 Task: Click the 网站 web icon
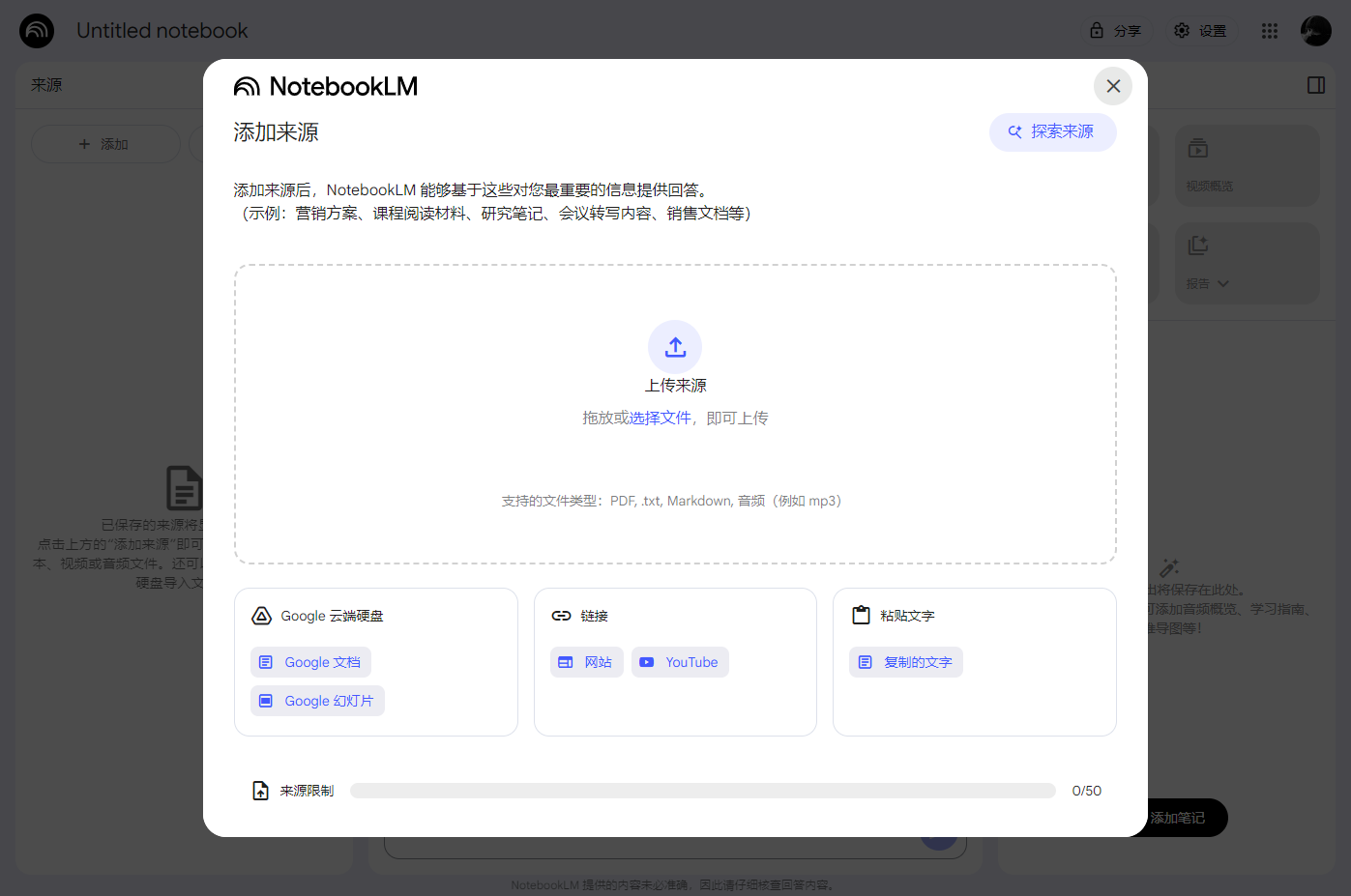(x=566, y=662)
